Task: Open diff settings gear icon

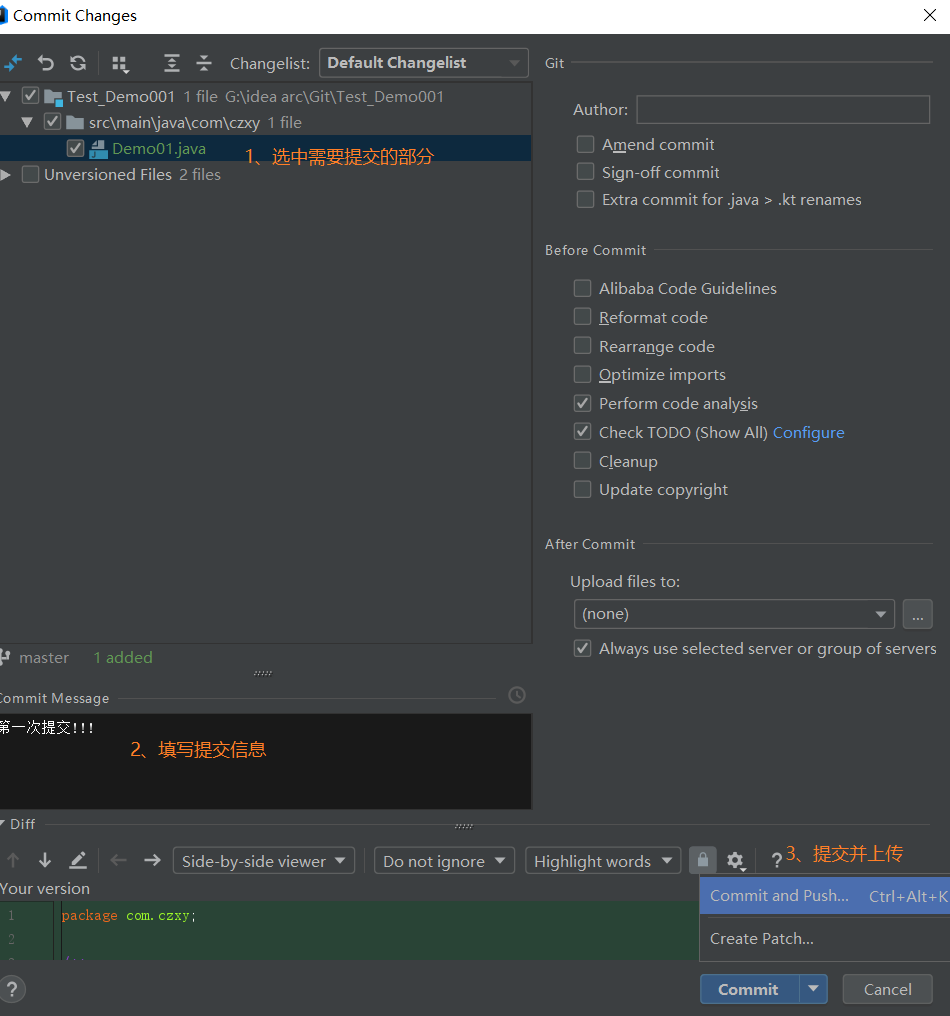Action: tap(736, 861)
